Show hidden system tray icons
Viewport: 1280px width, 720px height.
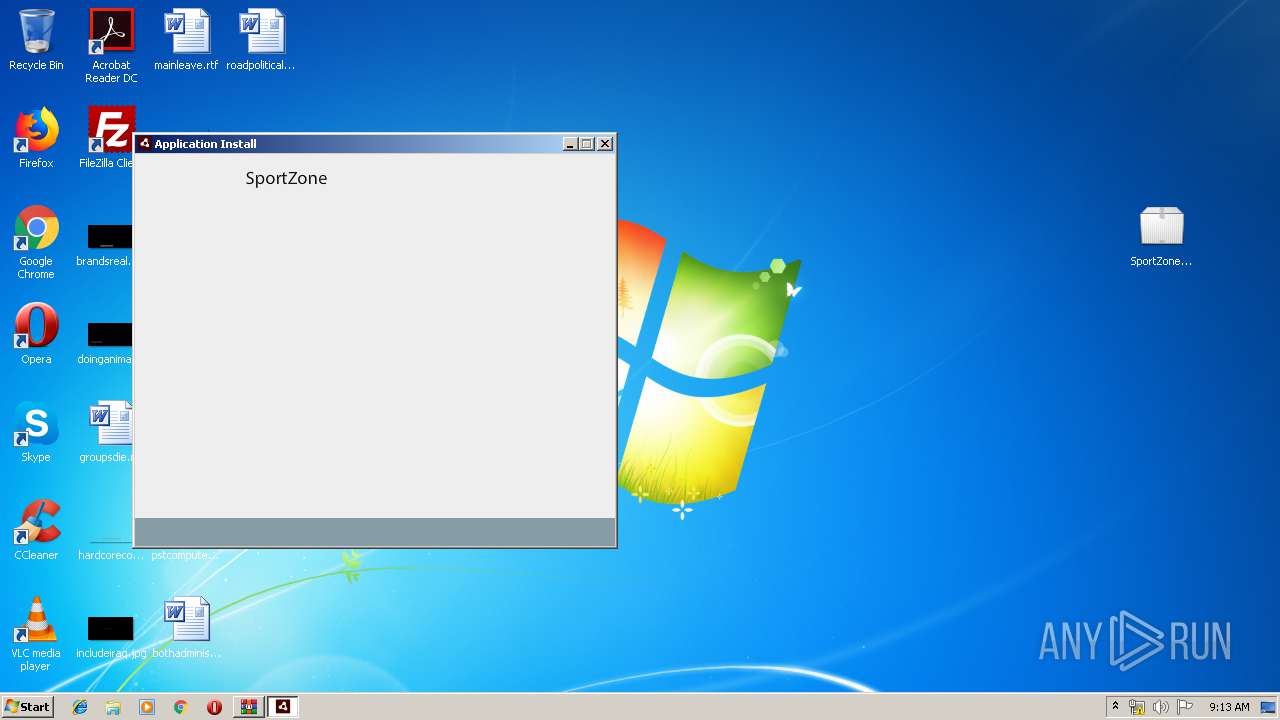[1115, 707]
